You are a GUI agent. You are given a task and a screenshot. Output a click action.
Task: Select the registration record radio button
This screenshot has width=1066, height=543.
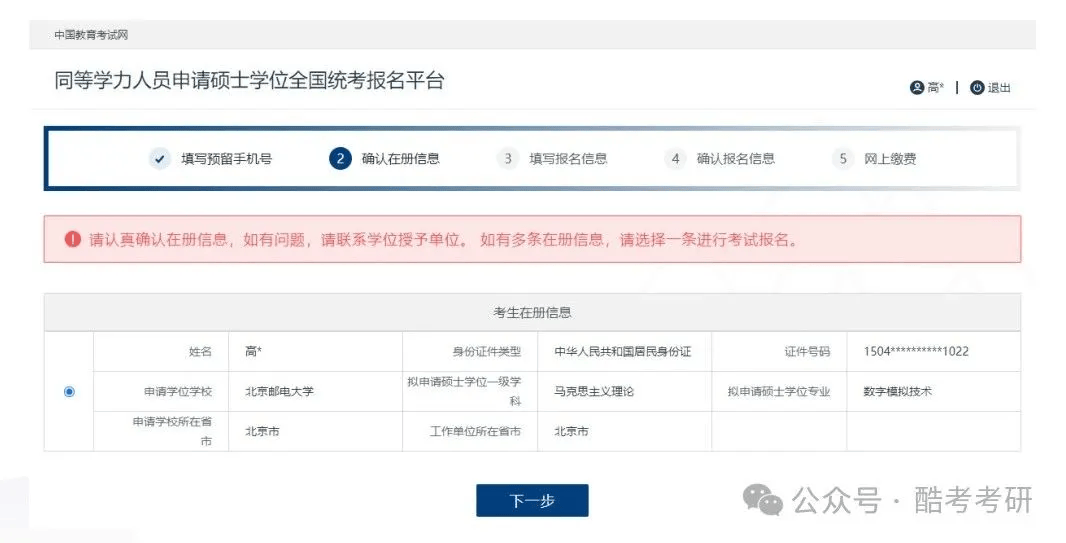point(69,391)
